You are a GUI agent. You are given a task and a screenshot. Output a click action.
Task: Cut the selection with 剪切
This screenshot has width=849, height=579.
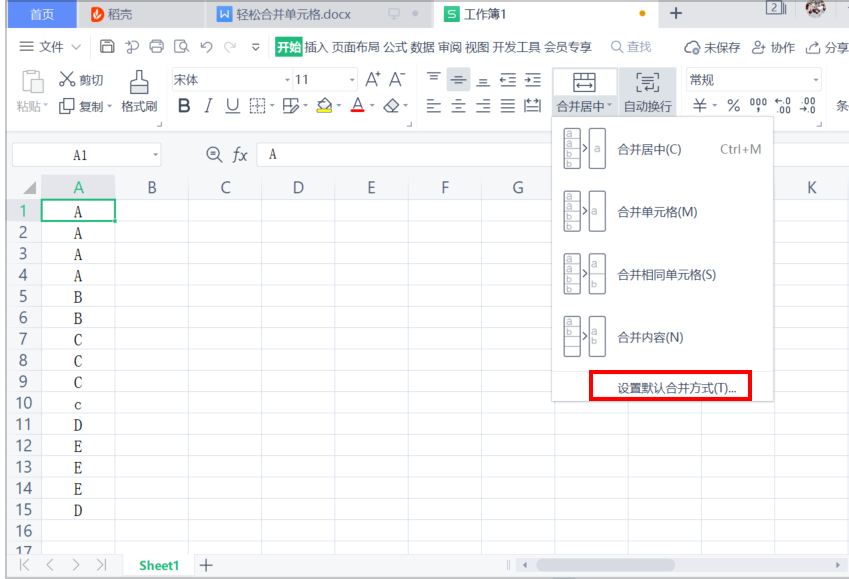pyautogui.click(x=81, y=80)
